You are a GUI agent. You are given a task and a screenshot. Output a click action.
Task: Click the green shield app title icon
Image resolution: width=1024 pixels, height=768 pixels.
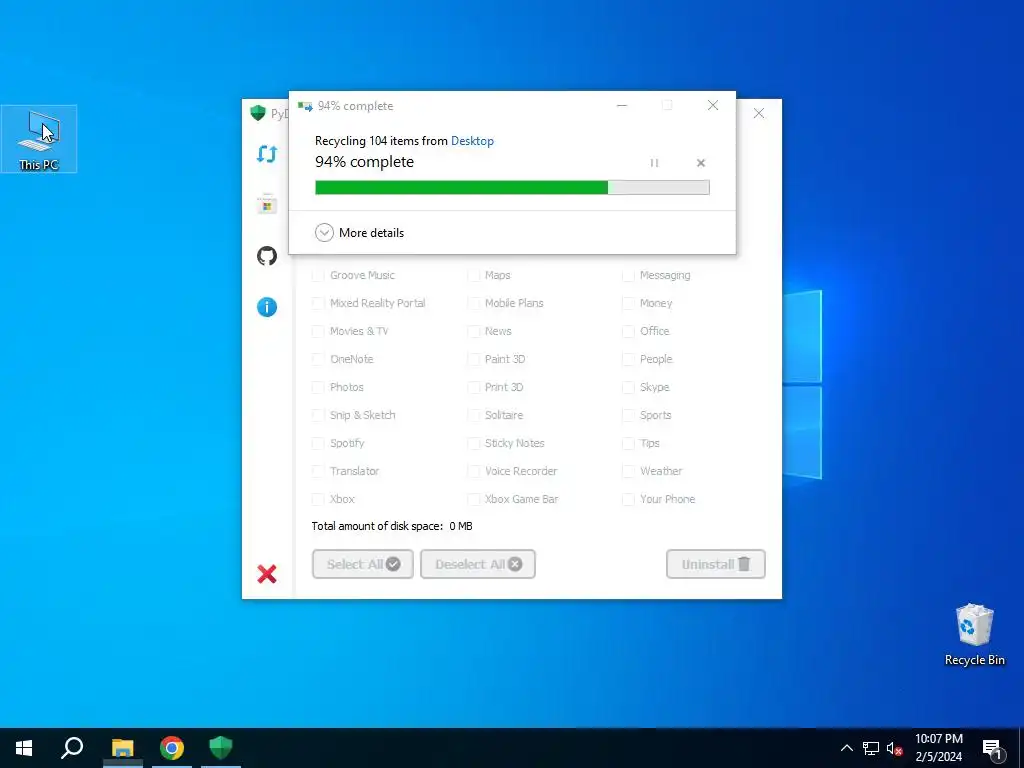258,113
